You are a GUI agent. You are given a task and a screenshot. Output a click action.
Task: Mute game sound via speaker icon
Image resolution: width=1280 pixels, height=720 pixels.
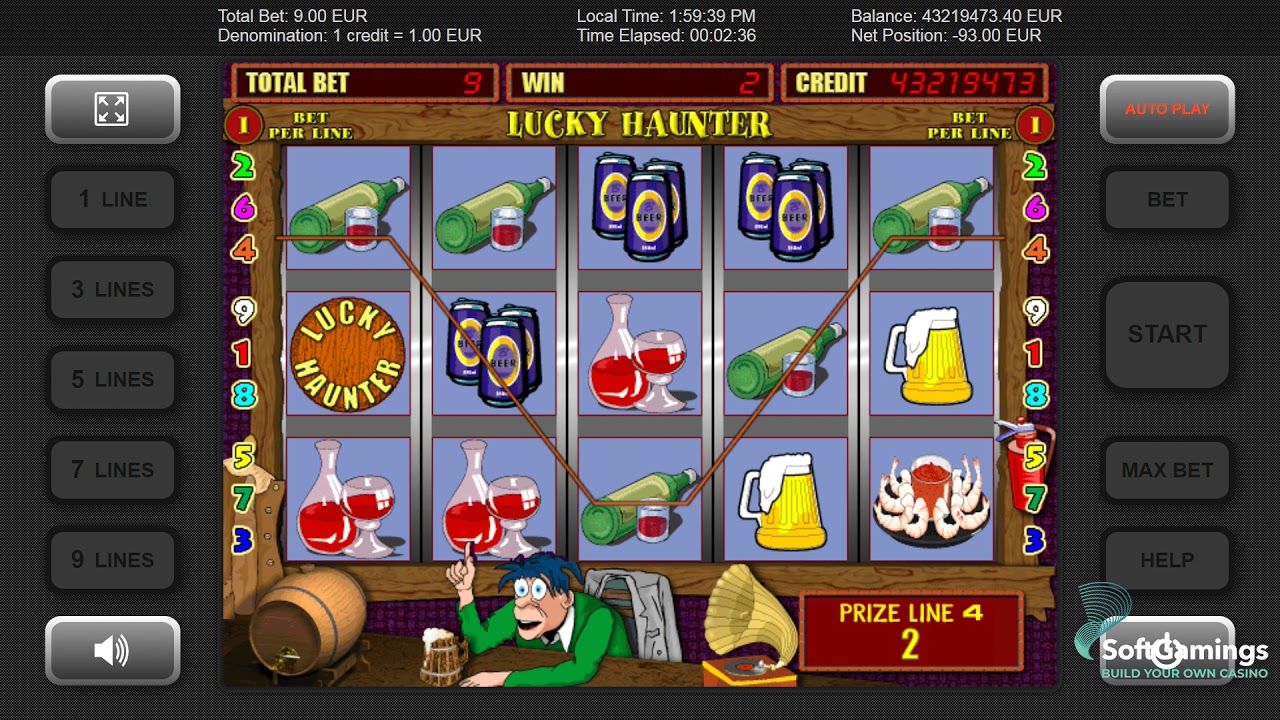[x=112, y=651]
